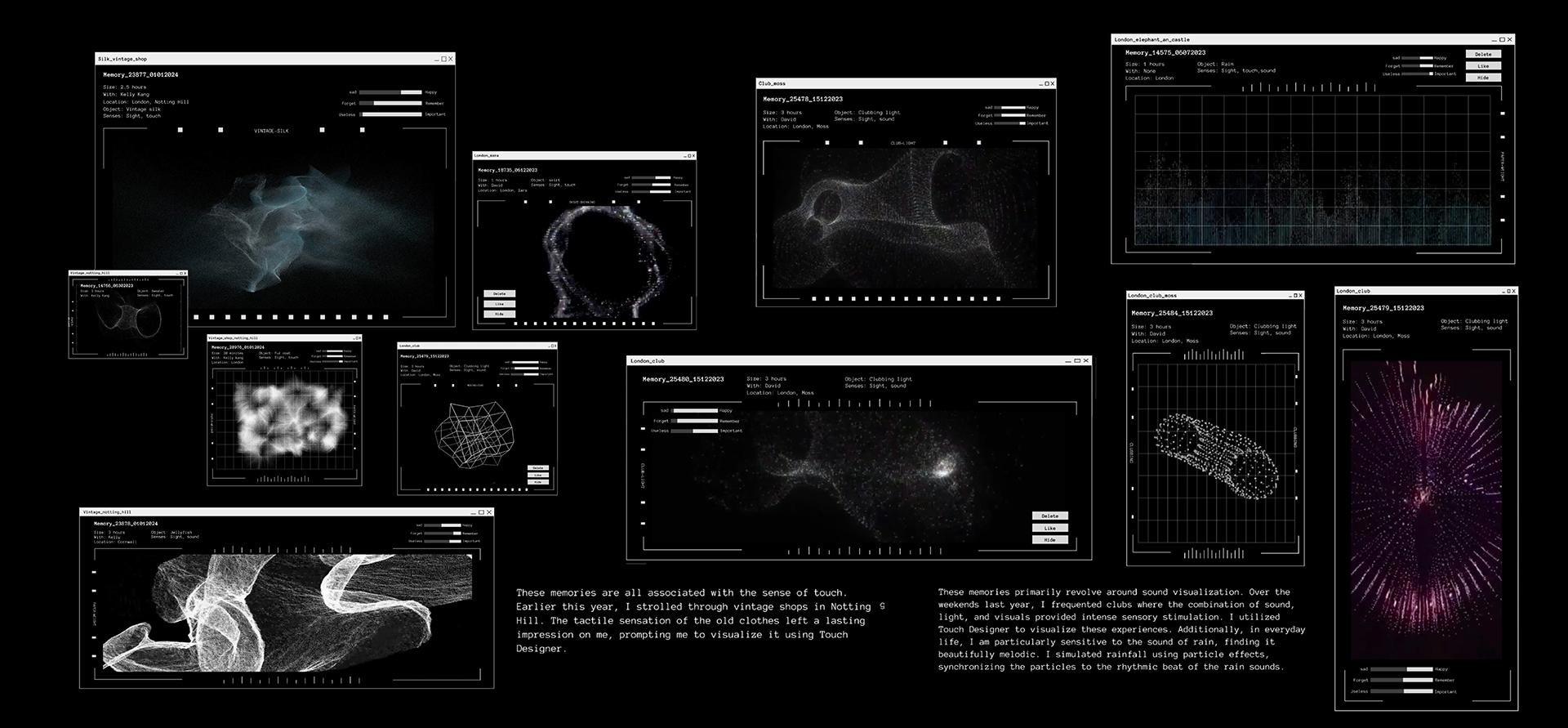Adjust sad-Happy slider in Vintage_notting_hill Memory_23878 window
Viewport: 1568px width, 728px height.
click(x=443, y=525)
